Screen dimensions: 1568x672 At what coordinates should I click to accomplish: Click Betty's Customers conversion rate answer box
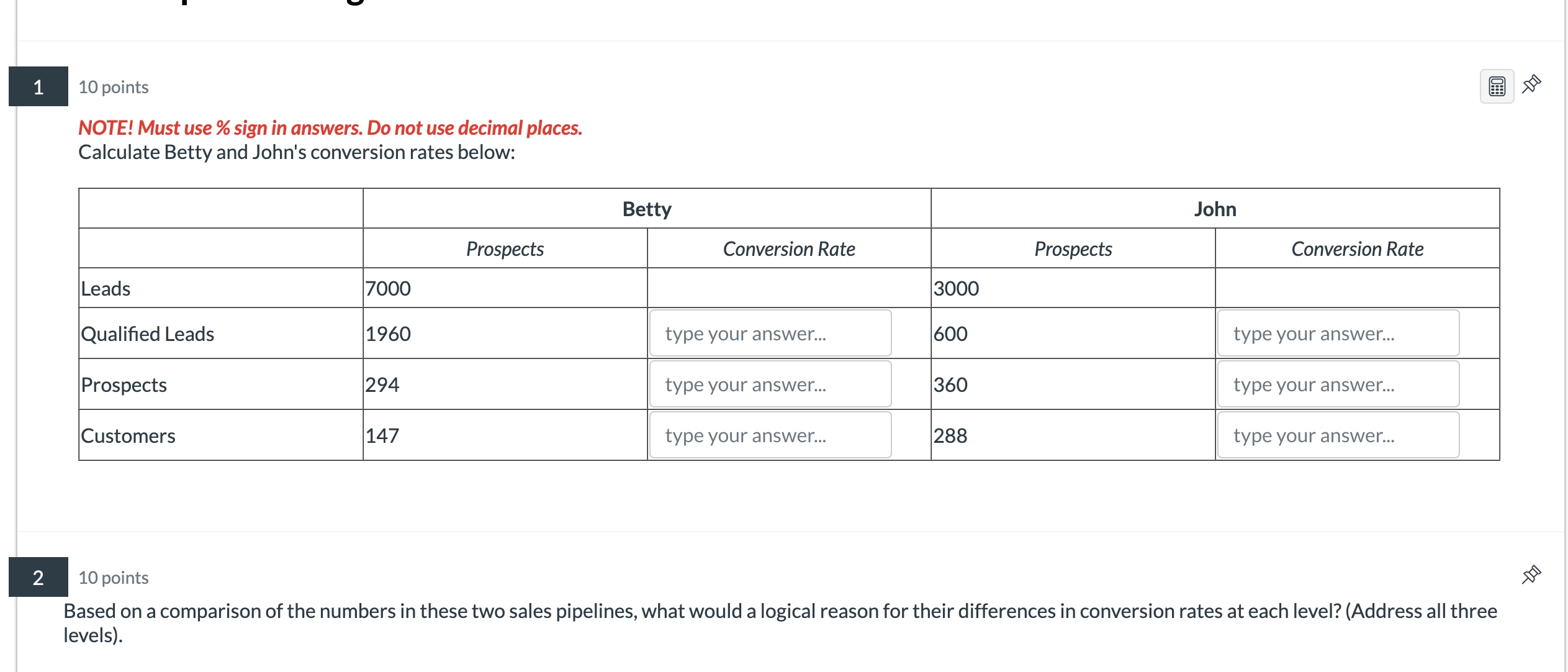[x=770, y=435]
